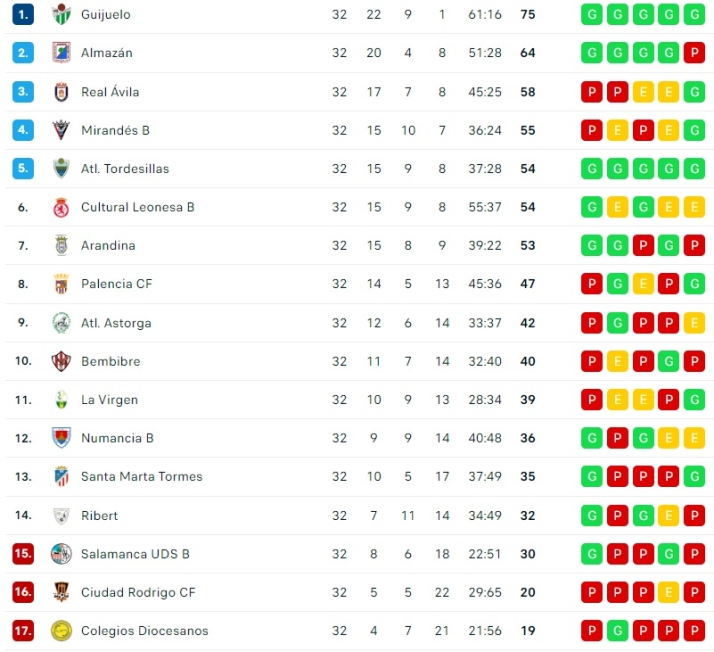
Task: Open the Atl. Tordesillas team link
Action: [x=125, y=169]
